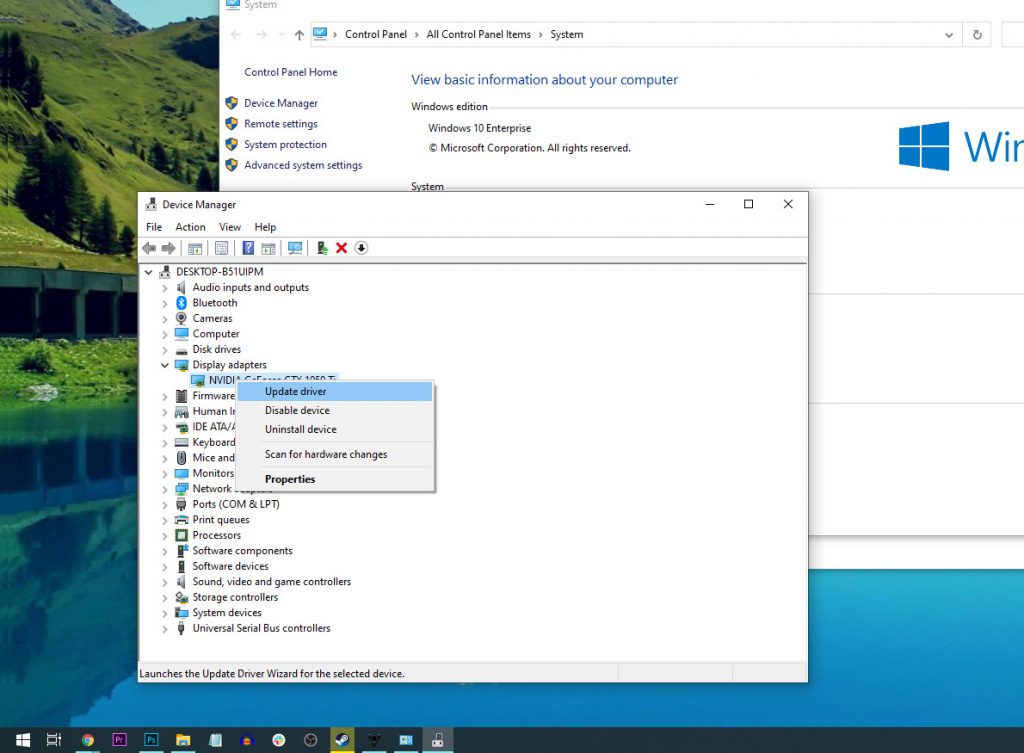Open the Windows Start menu
The width and height of the screenshot is (1024, 753).
pos(23,740)
